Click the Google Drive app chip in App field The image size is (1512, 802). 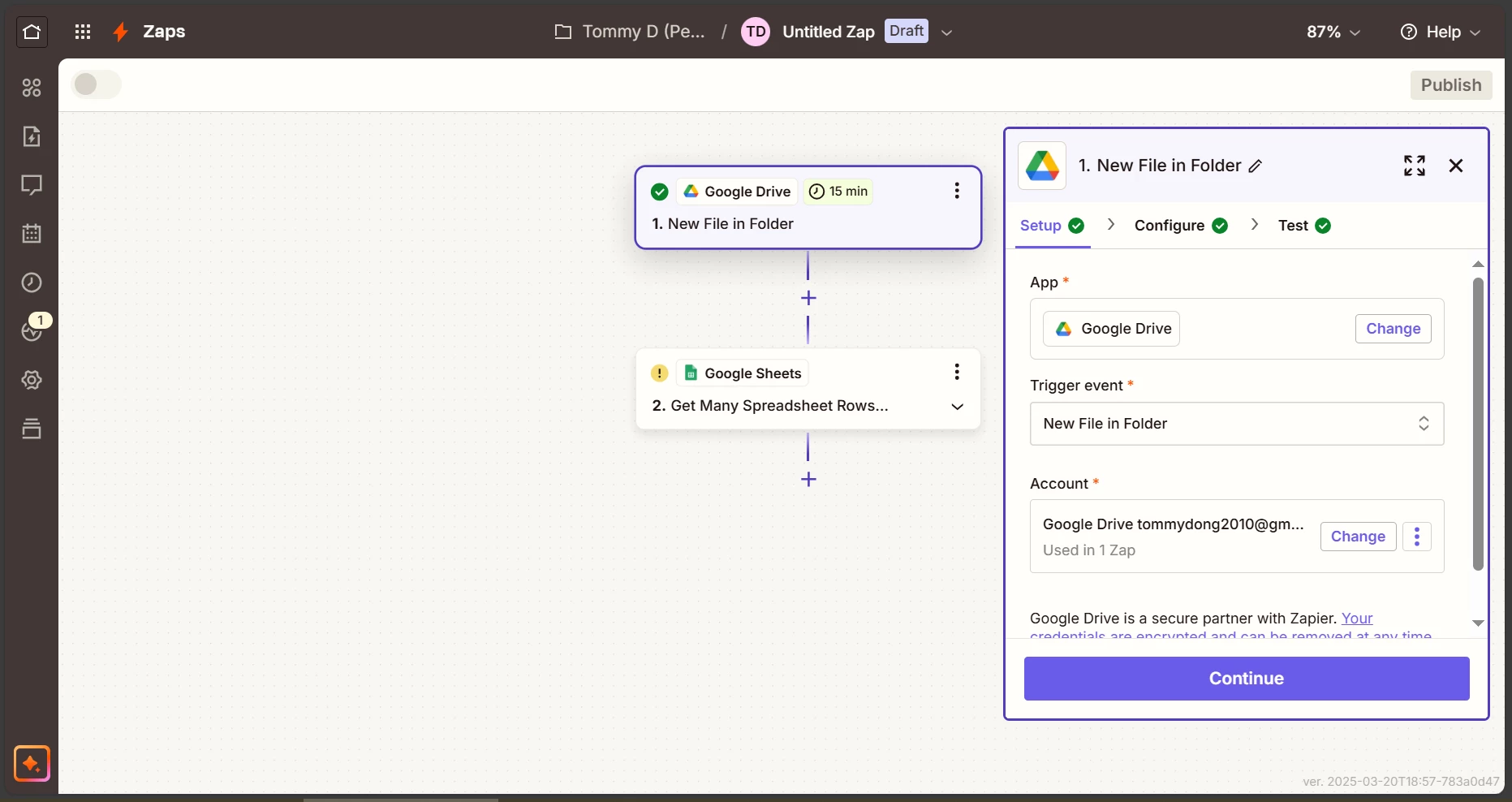point(1111,329)
